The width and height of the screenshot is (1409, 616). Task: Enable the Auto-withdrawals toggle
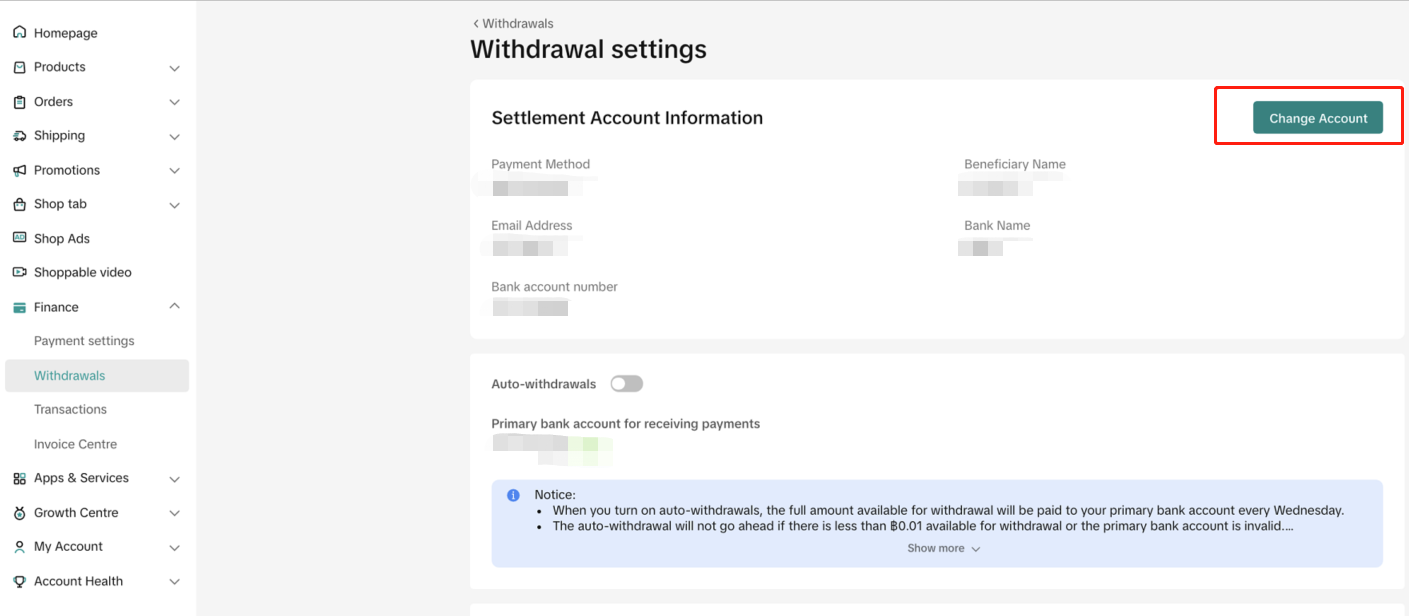[627, 384]
